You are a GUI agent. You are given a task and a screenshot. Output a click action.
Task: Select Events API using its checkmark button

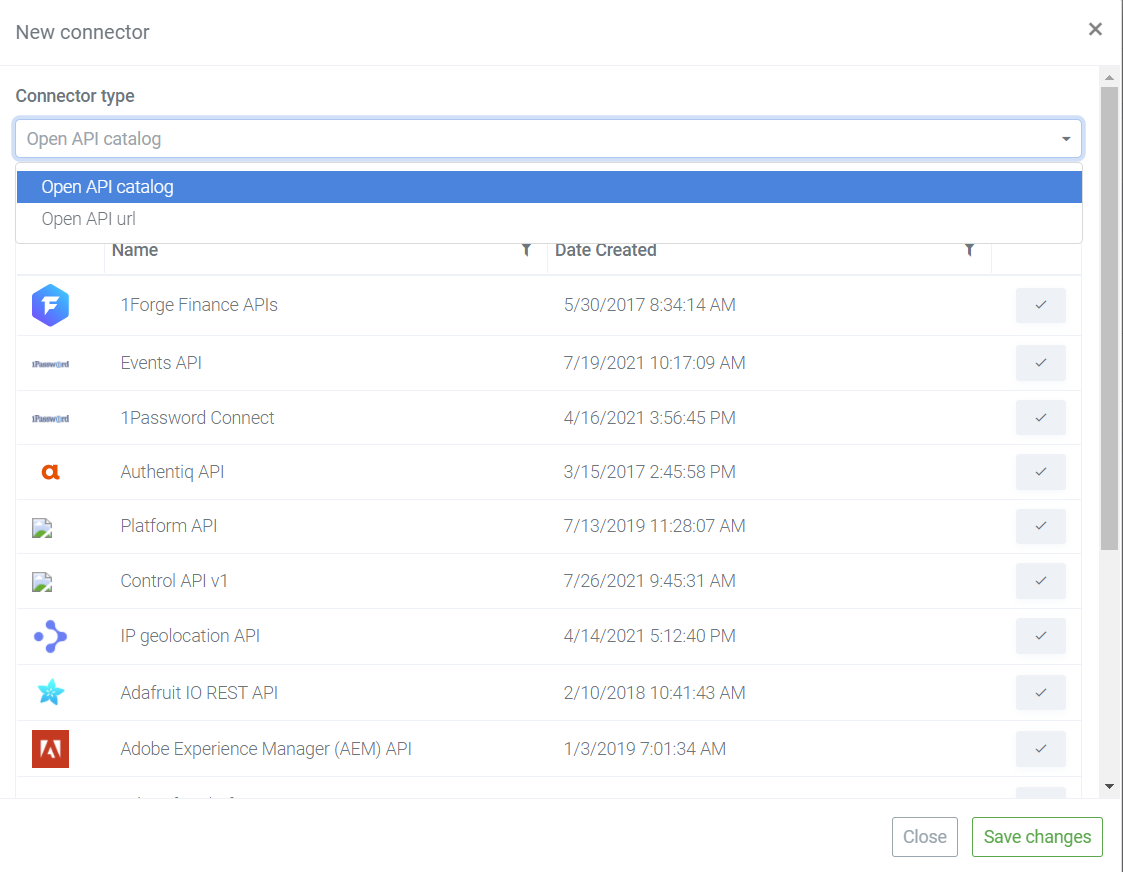click(x=1041, y=363)
